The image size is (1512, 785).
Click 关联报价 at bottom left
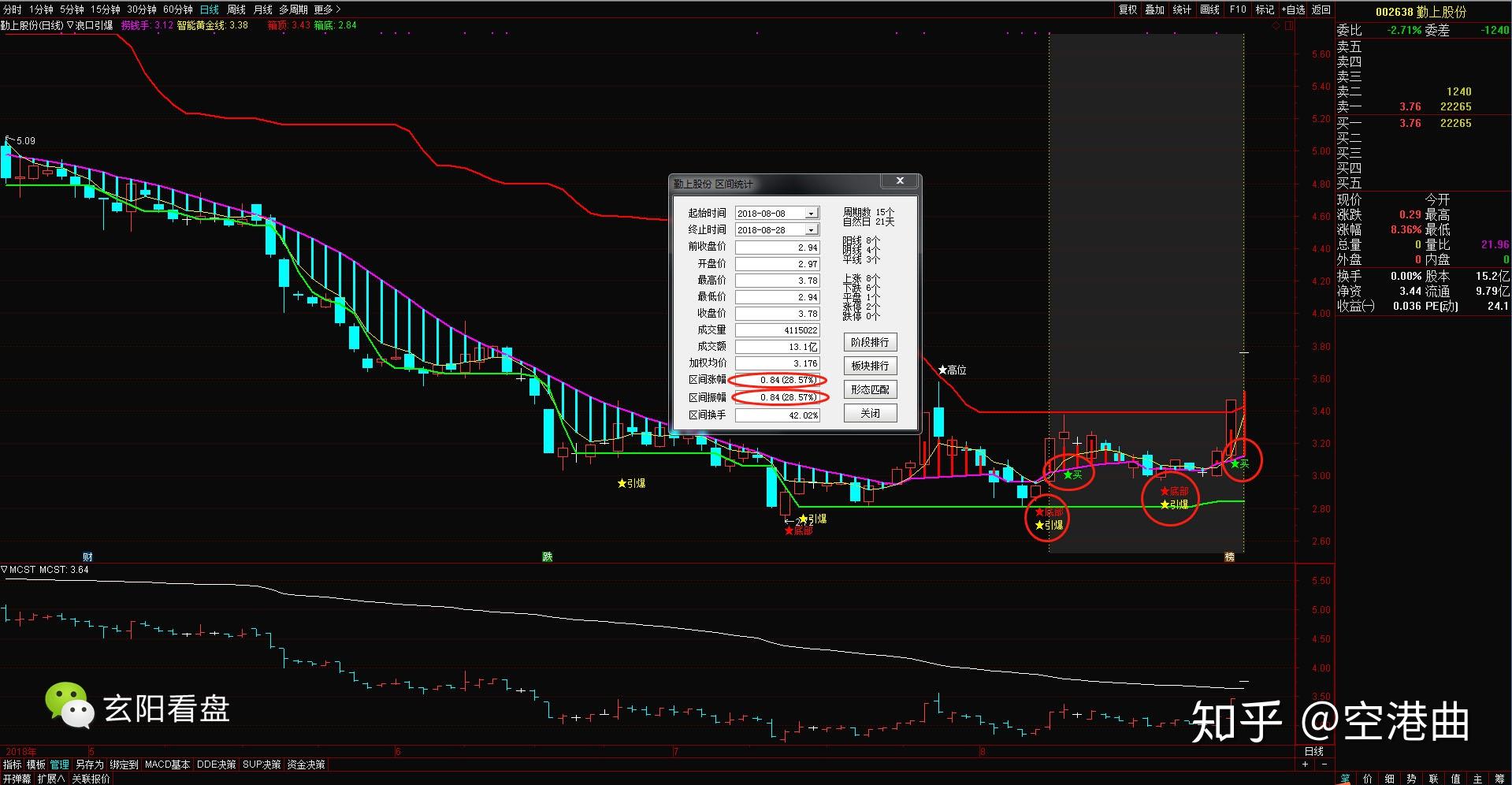pyautogui.click(x=91, y=779)
